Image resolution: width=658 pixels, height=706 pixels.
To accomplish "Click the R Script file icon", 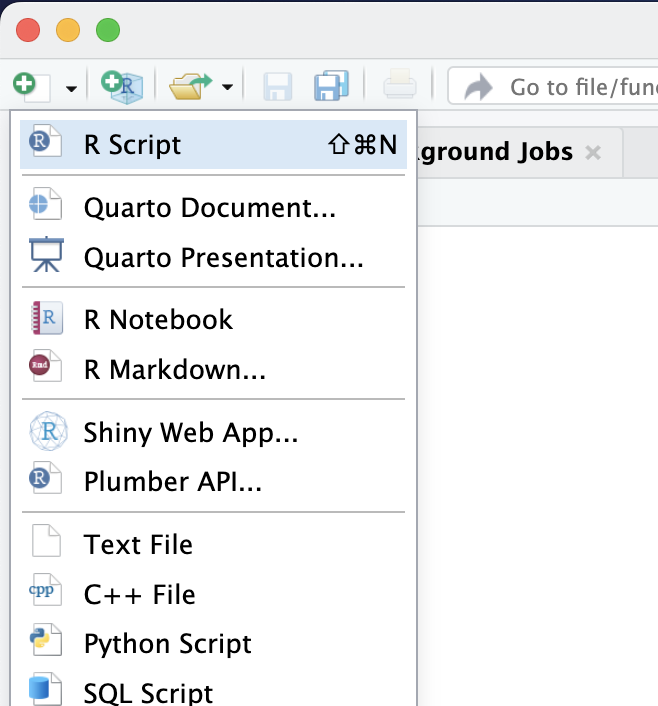I will (x=45, y=141).
